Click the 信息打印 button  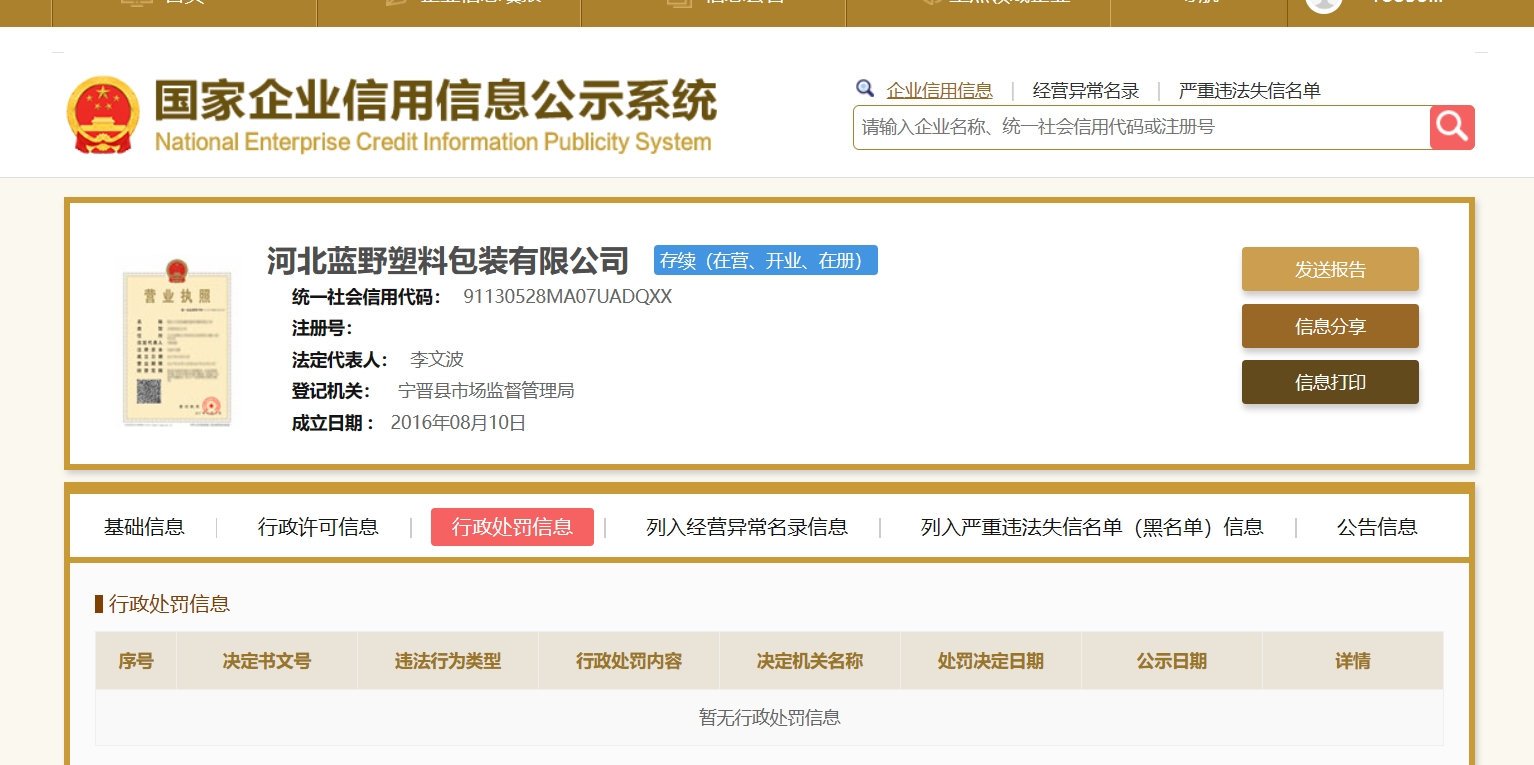coord(1330,382)
